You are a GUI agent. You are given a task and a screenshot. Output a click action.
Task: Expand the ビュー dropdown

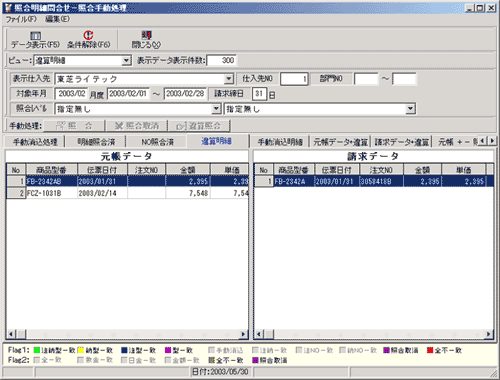pyautogui.click(x=126, y=61)
